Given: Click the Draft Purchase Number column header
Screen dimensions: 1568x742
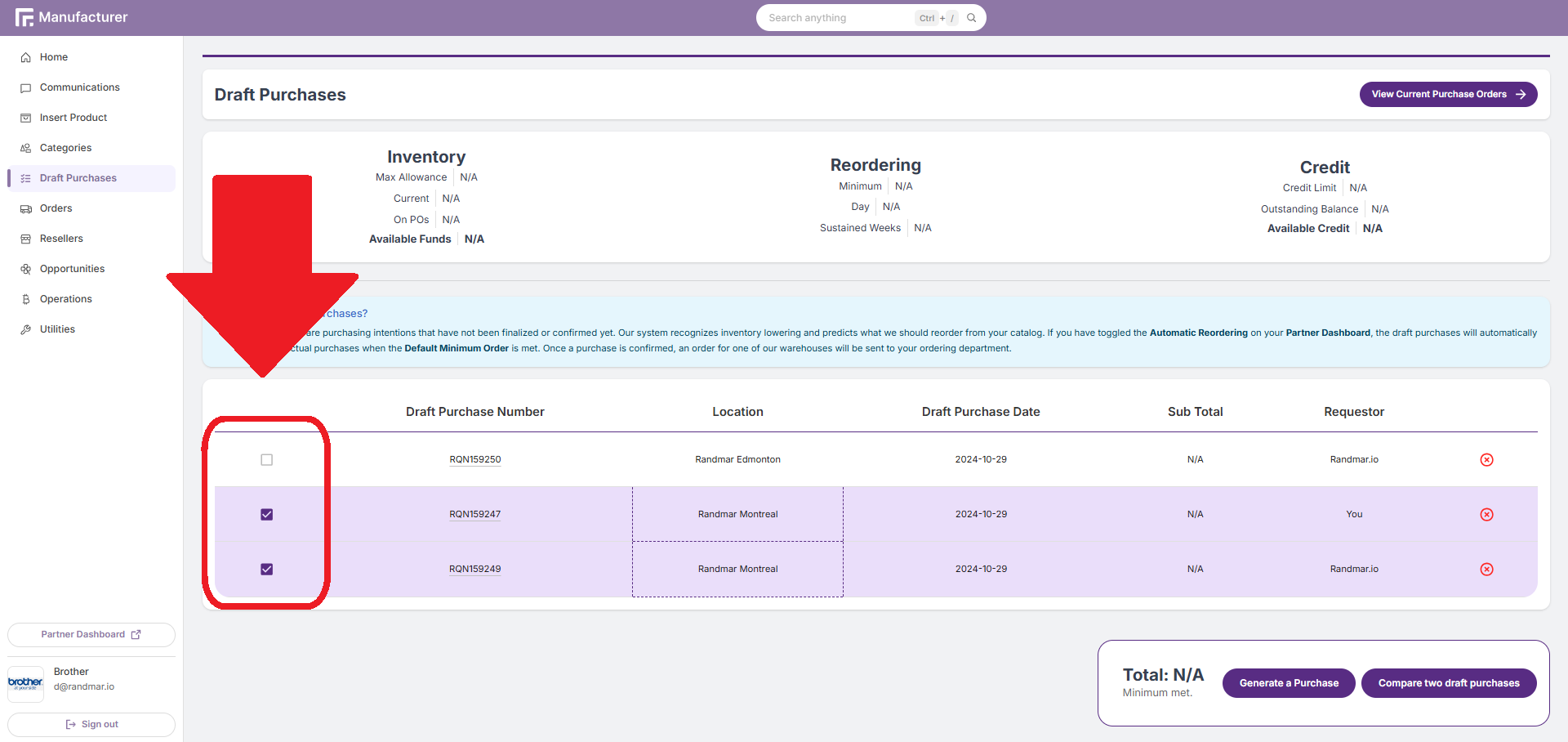Looking at the screenshot, I should point(475,412).
